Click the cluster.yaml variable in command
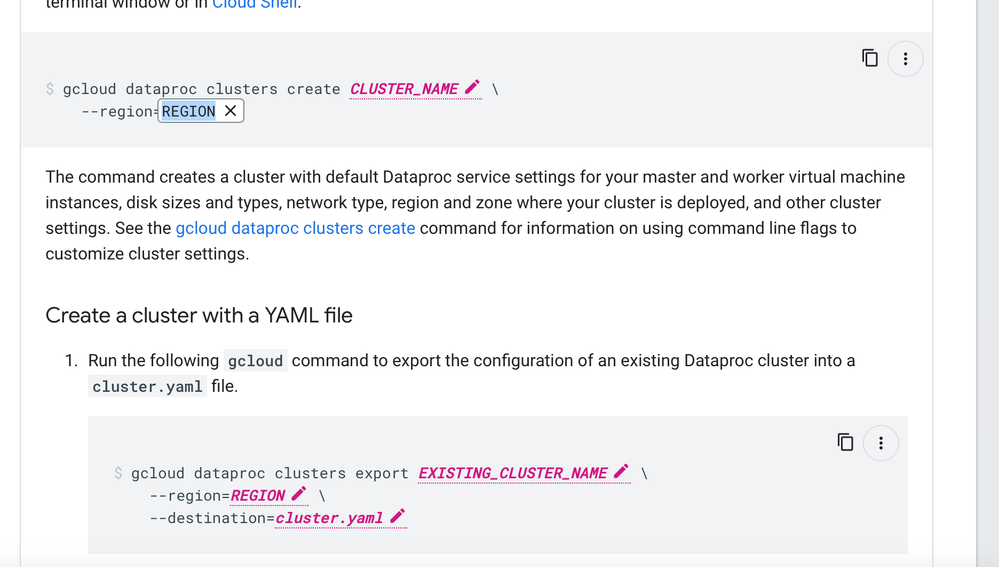Image resolution: width=999 pixels, height=567 pixels. (329, 517)
